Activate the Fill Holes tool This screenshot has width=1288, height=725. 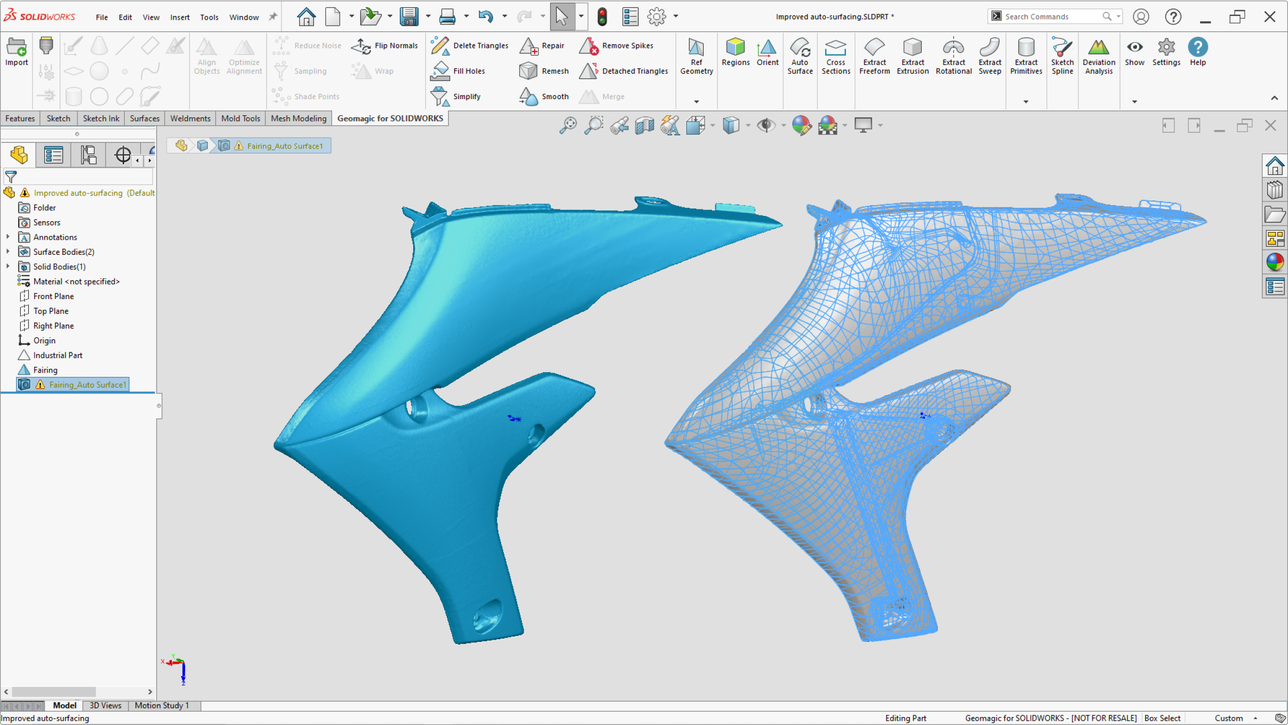tap(458, 71)
